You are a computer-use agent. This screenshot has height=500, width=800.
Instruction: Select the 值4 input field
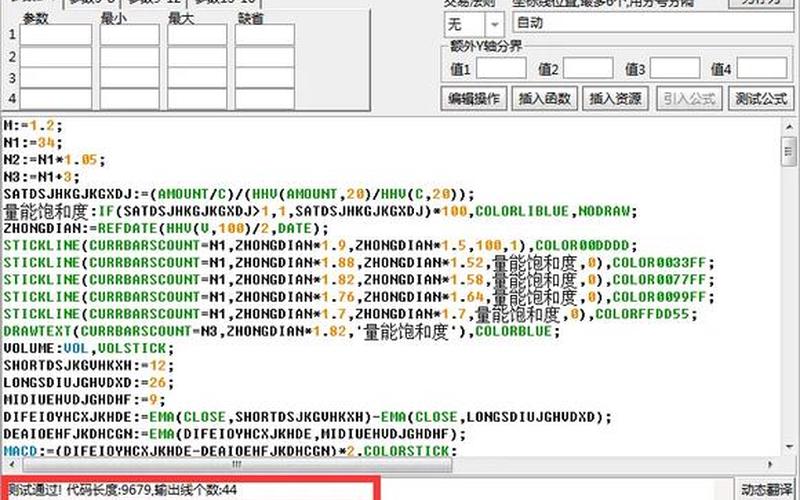click(x=762, y=69)
